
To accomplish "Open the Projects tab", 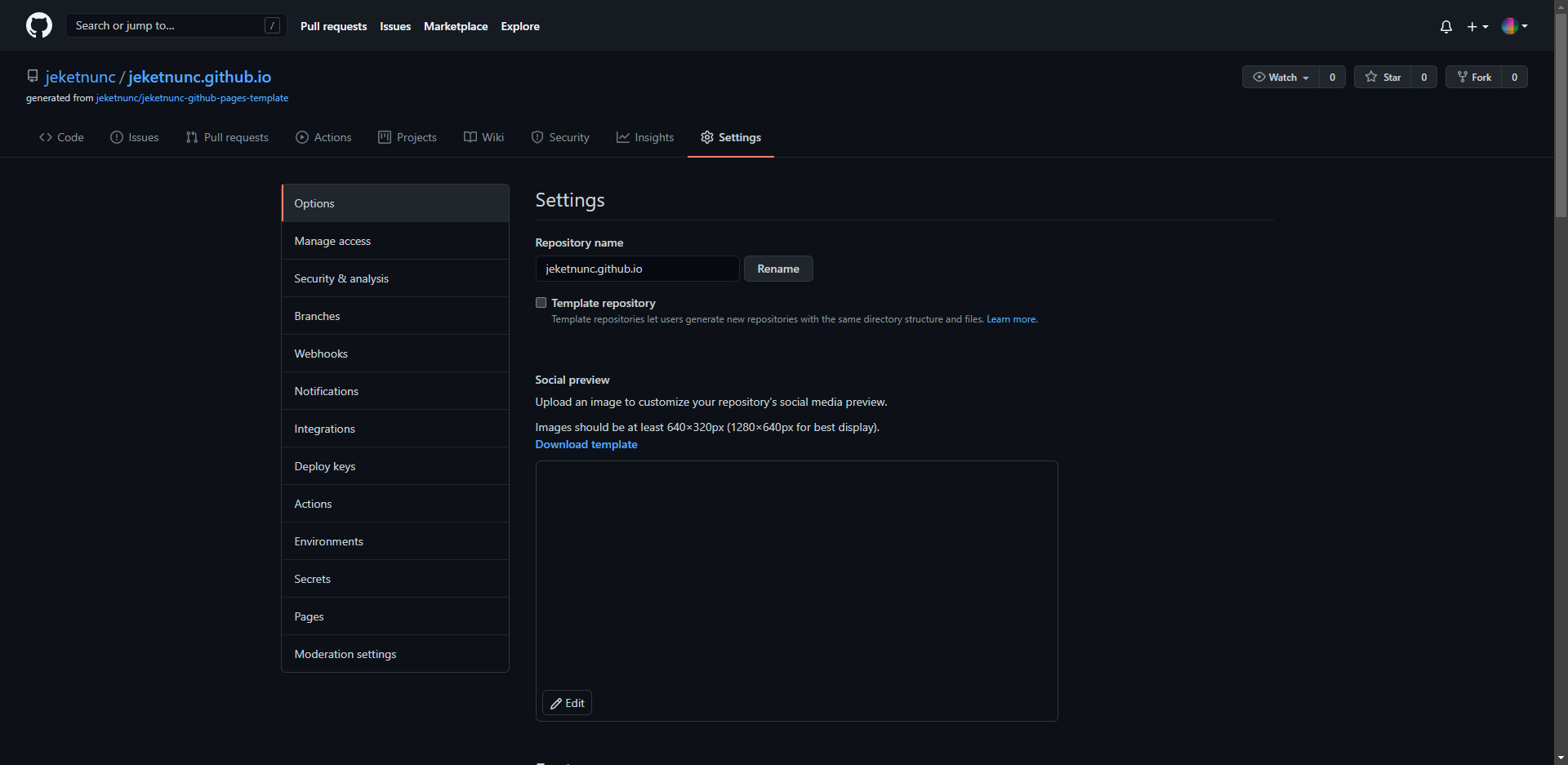I will 408,137.
